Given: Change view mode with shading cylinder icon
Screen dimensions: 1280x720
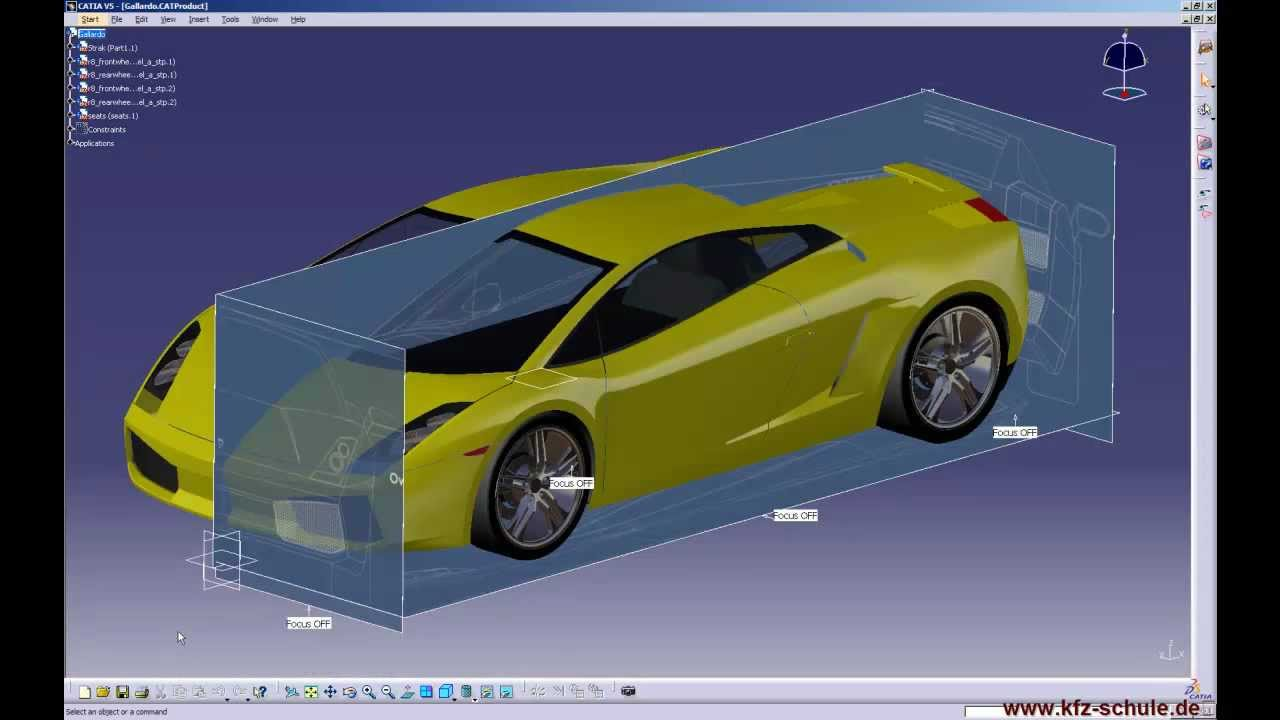Looking at the screenshot, I should 466,691.
